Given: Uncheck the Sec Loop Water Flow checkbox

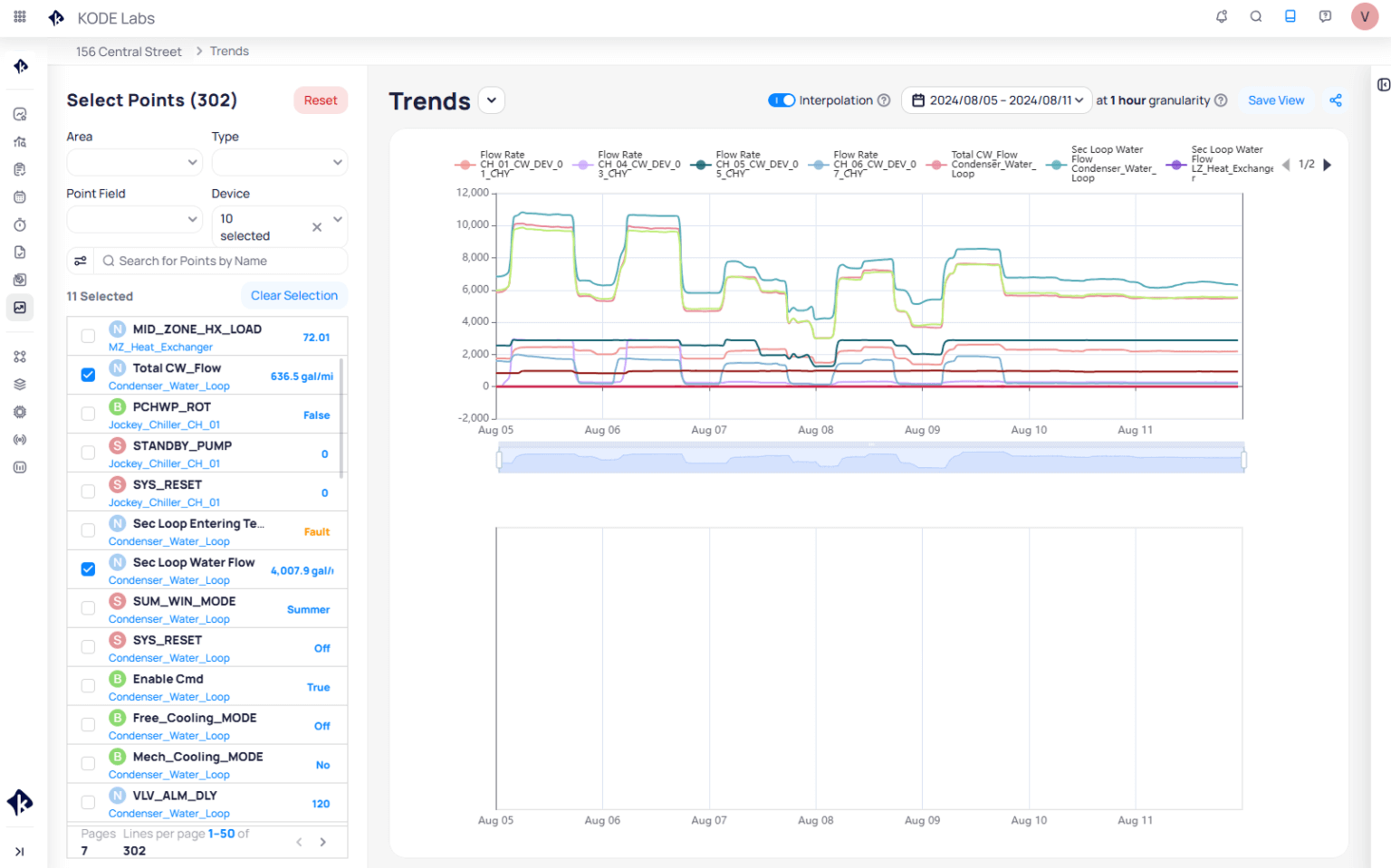Looking at the screenshot, I should tap(88, 569).
